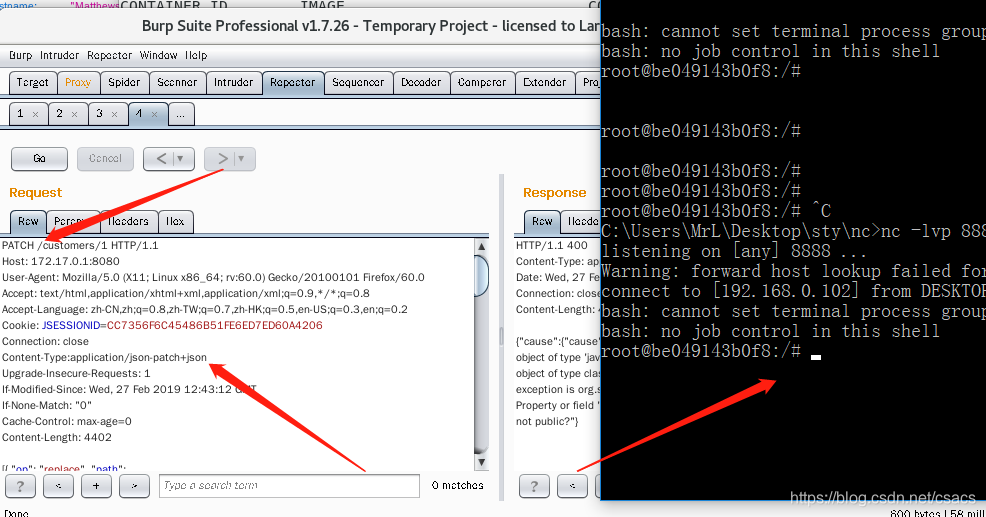Click the User-Agent header line

coord(213,277)
